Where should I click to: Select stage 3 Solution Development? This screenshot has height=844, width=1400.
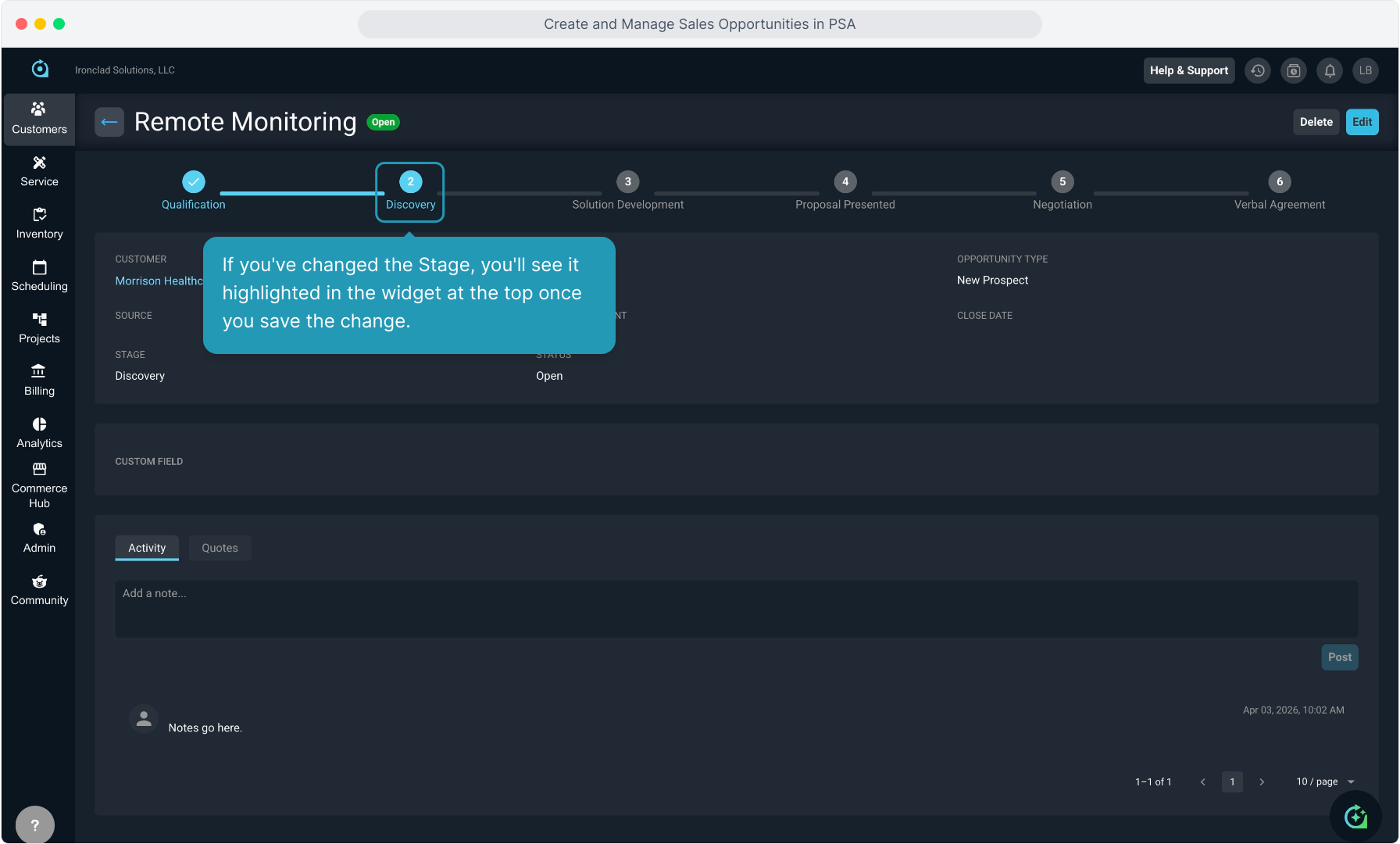coord(627,182)
